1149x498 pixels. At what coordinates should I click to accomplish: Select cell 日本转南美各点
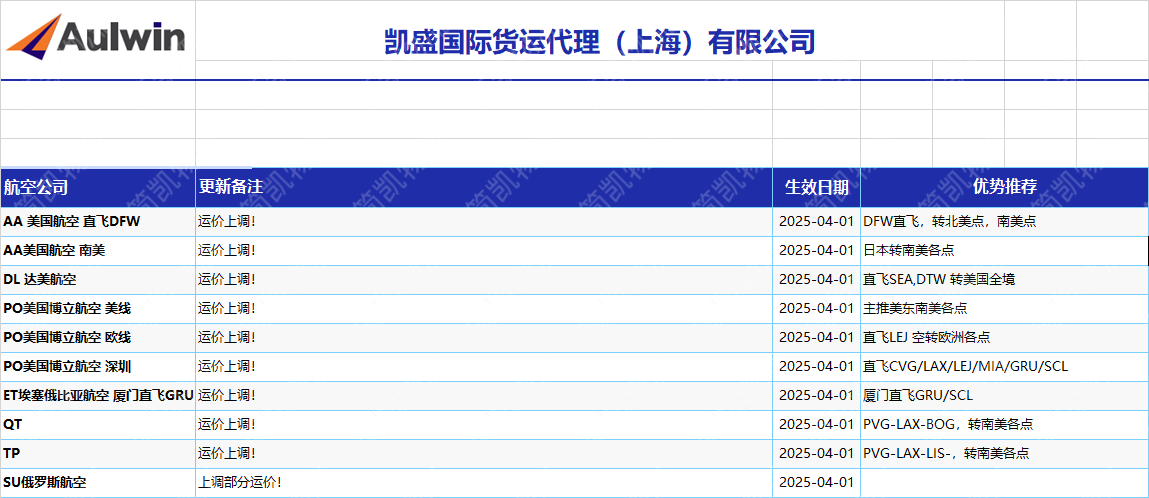(1005, 251)
